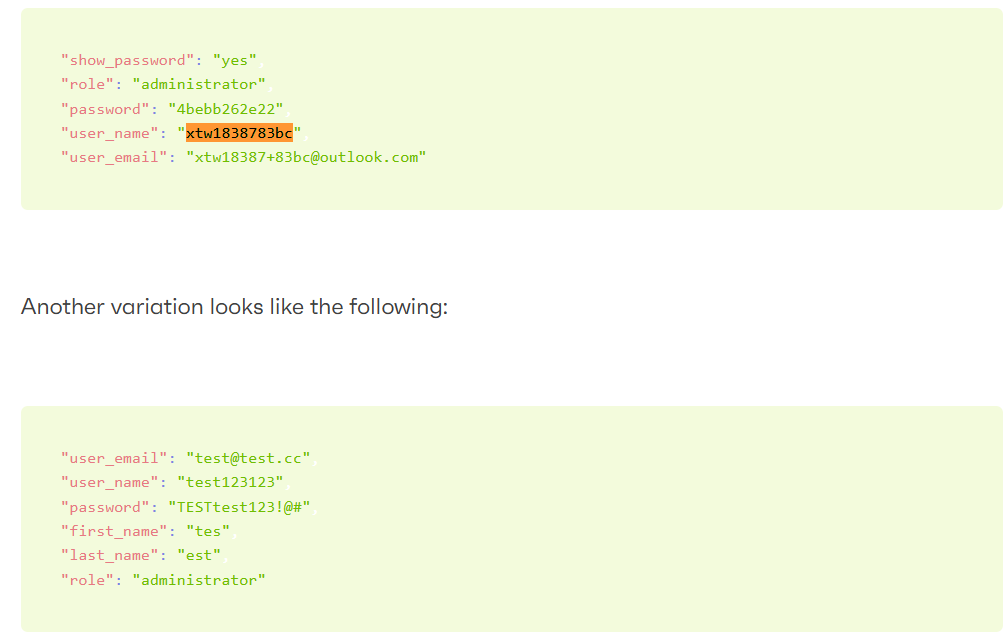Click "user_email" key in the first code block
The width and height of the screenshot is (1005, 641).
tap(113, 157)
